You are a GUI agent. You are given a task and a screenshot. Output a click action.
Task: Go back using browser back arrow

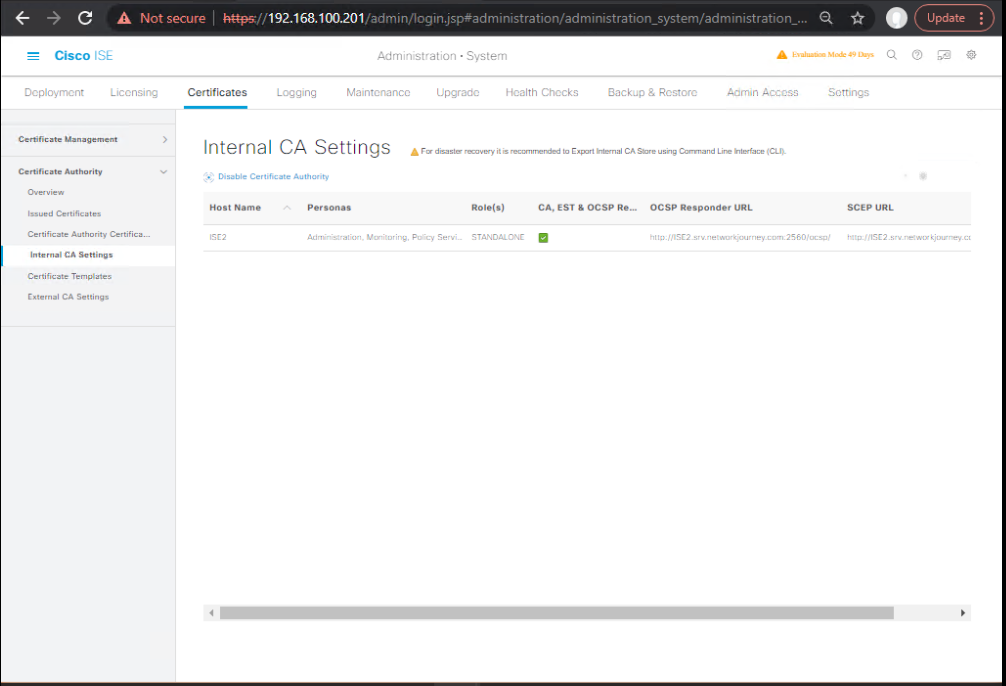[22, 18]
